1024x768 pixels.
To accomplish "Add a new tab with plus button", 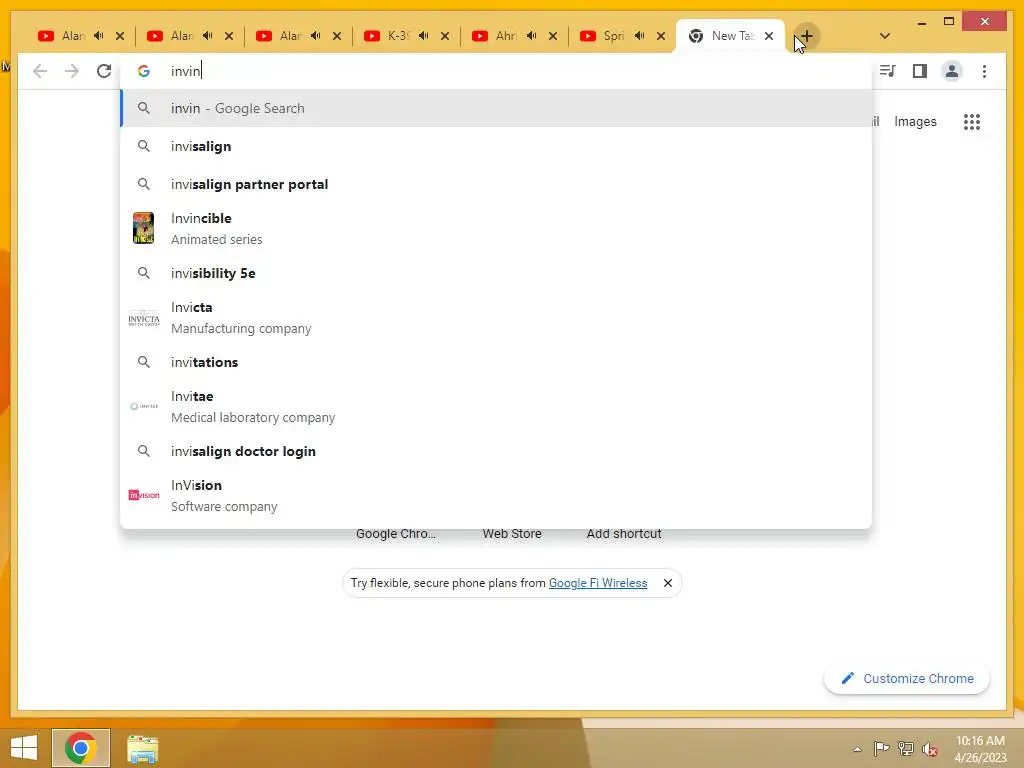I will (807, 36).
